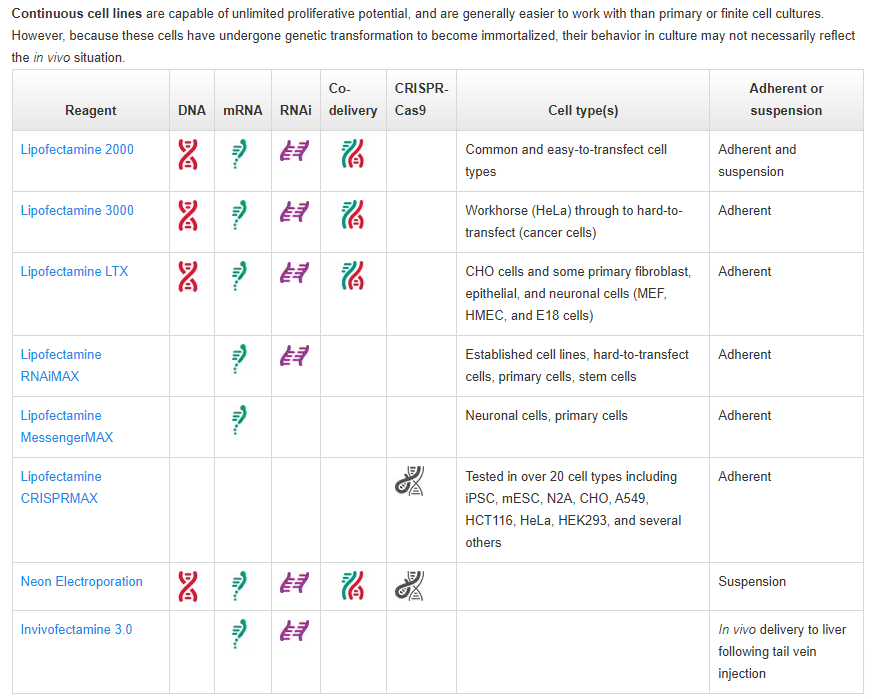Viewport: 872px width, 699px height.
Task: Select 'Adherent' in the Lipofectamine RNAiMAX row
Action: [745, 355]
